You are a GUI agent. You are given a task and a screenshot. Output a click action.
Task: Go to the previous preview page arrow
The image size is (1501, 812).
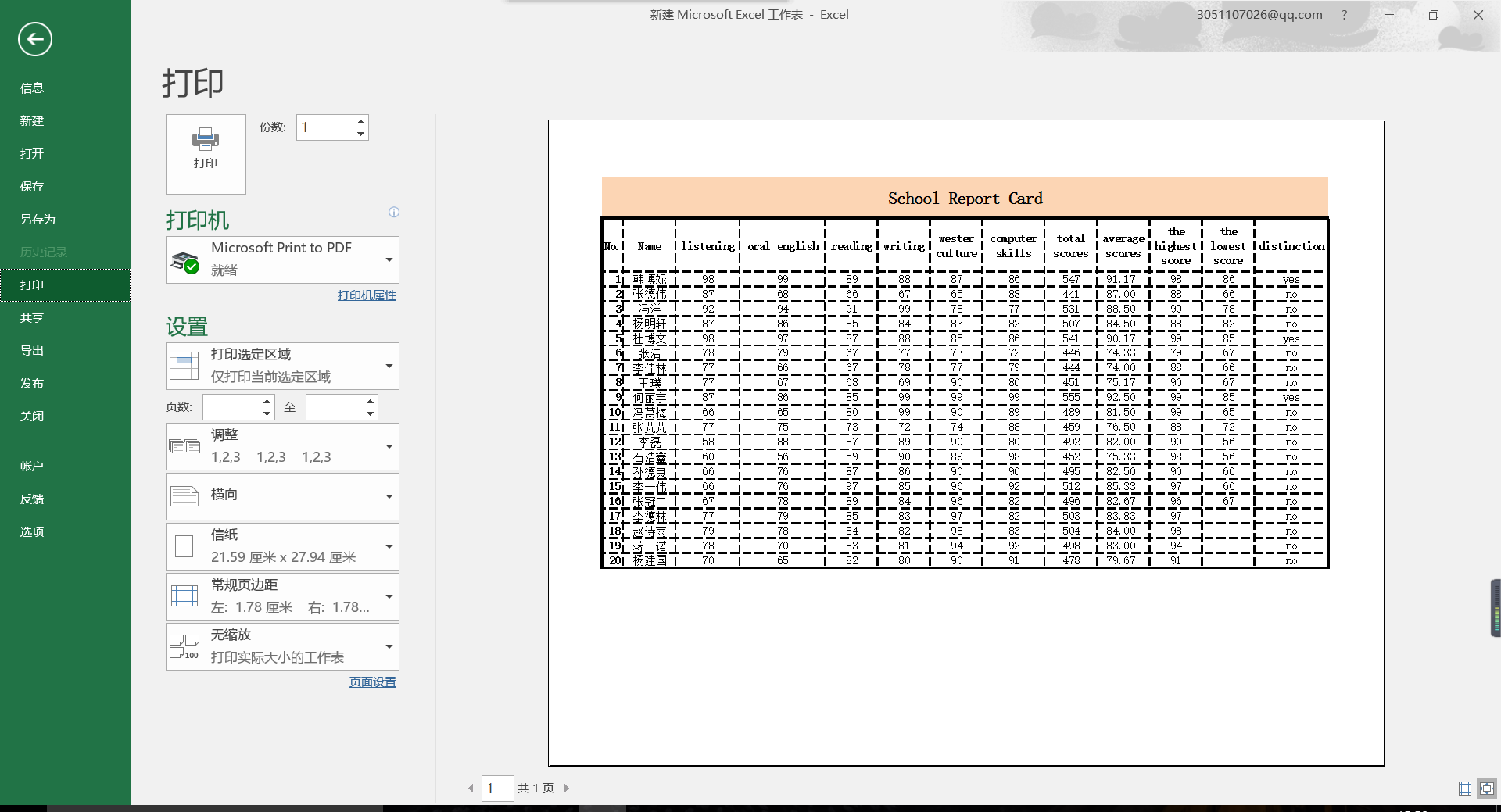471,788
